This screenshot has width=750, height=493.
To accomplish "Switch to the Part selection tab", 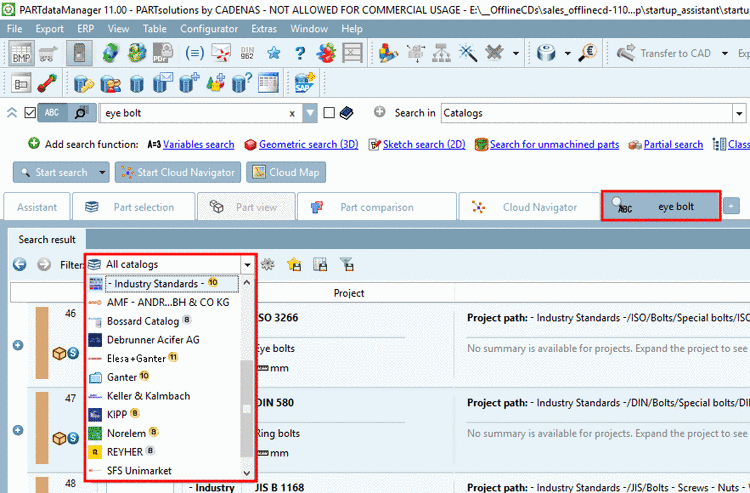I will [x=133, y=207].
